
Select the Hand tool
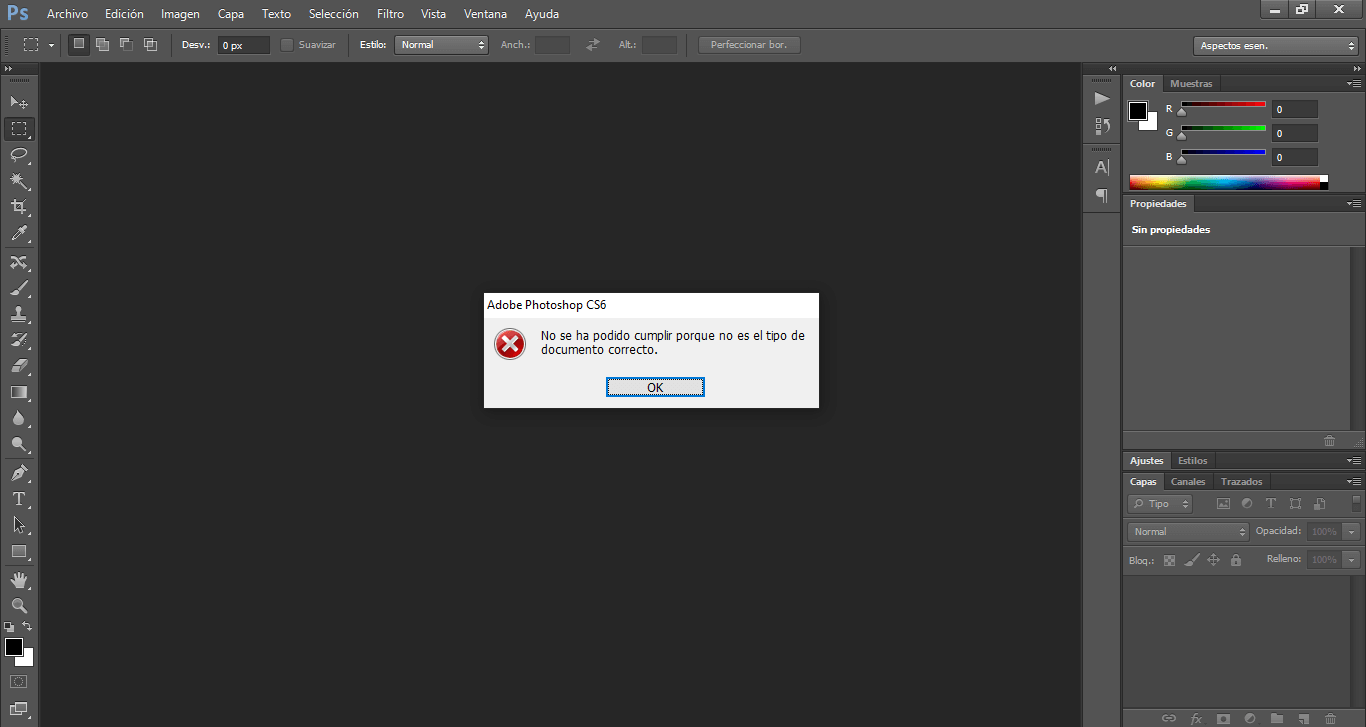tap(19, 579)
